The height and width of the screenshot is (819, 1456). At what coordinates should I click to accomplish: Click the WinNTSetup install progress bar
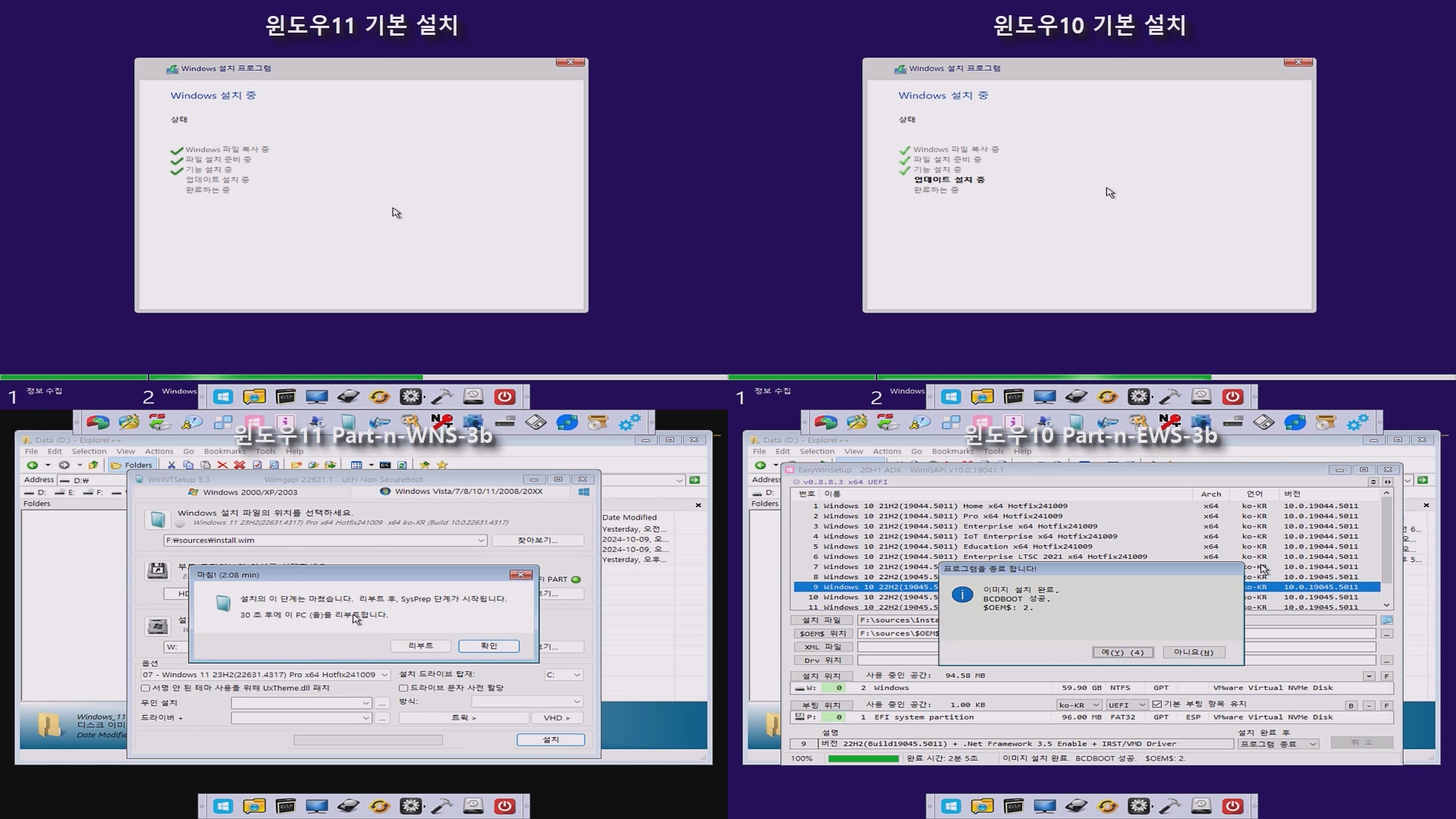[x=368, y=739]
